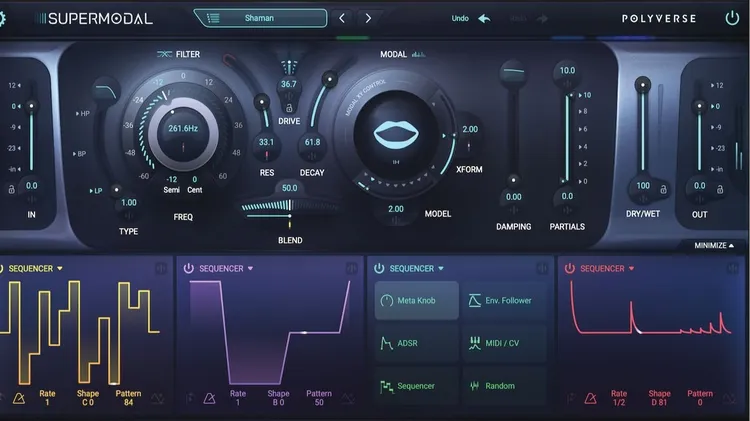The image size is (750, 421).
Task: Select ADSR modulator
Action: pyautogui.click(x=417, y=343)
